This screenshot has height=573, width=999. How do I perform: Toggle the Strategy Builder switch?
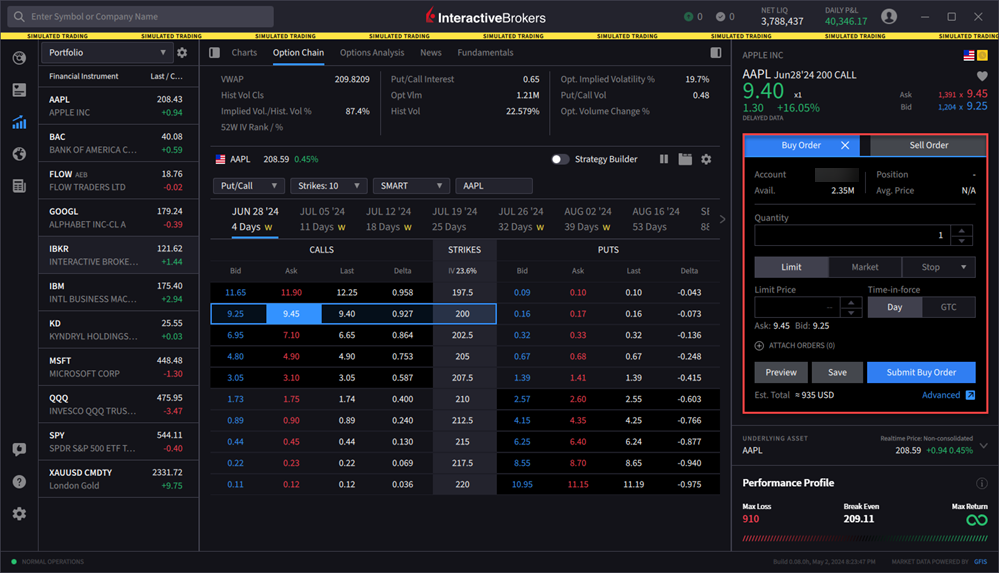click(x=559, y=159)
